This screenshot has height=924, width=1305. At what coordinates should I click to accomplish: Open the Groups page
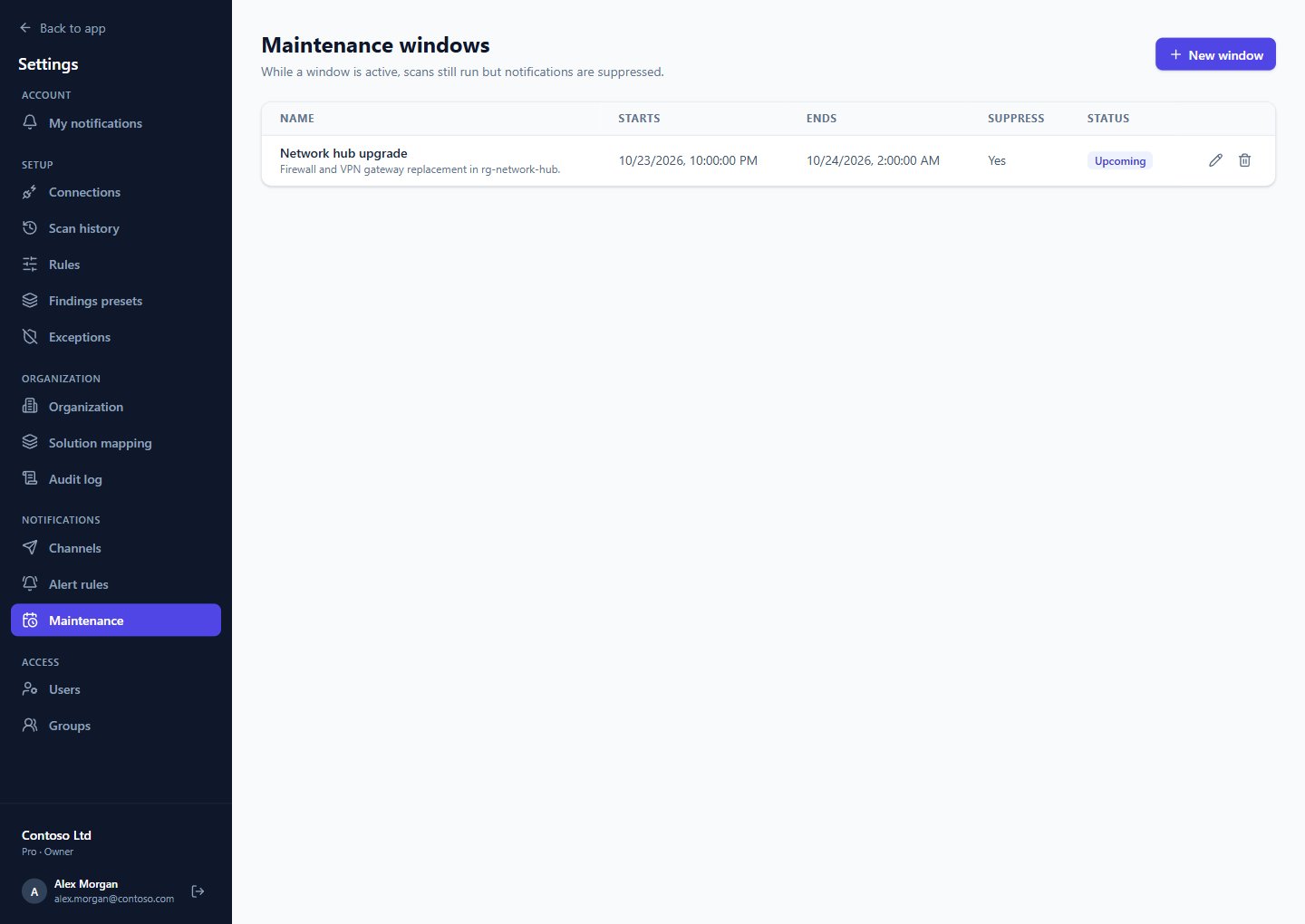tap(116, 726)
